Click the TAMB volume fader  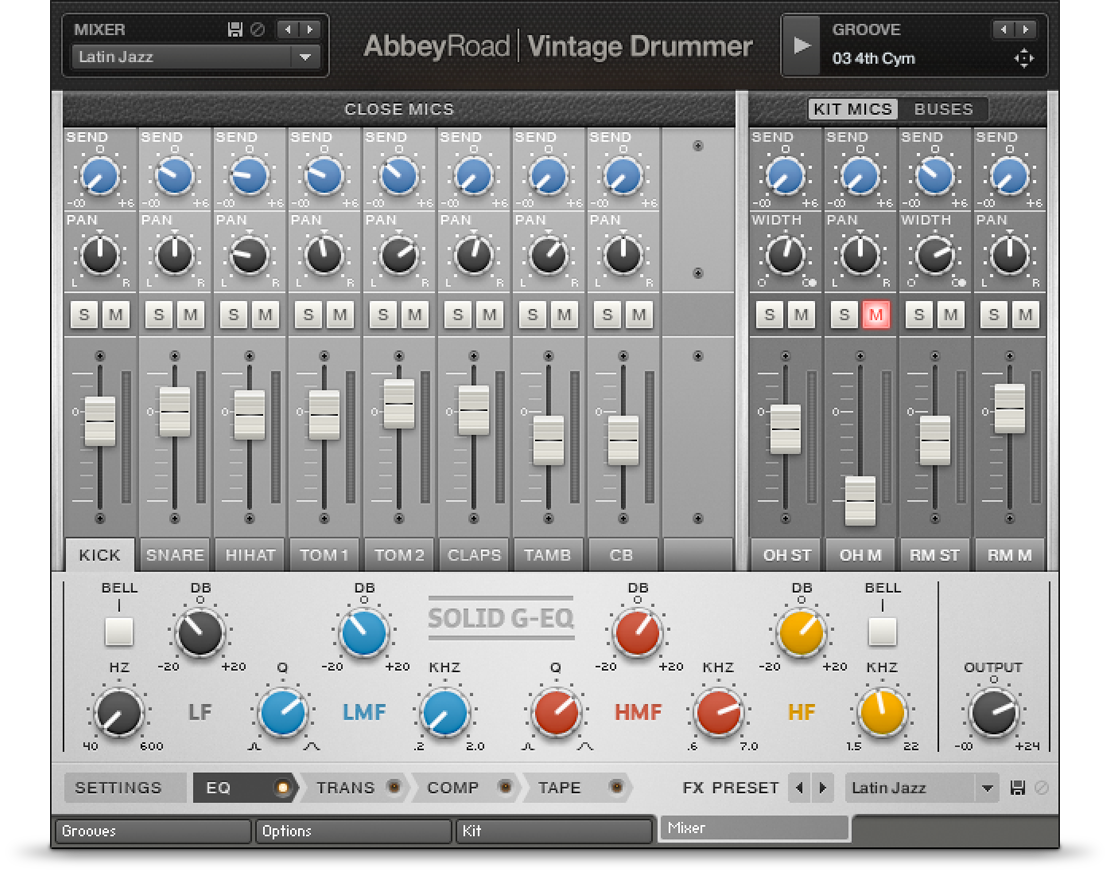pyautogui.click(x=548, y=440)
